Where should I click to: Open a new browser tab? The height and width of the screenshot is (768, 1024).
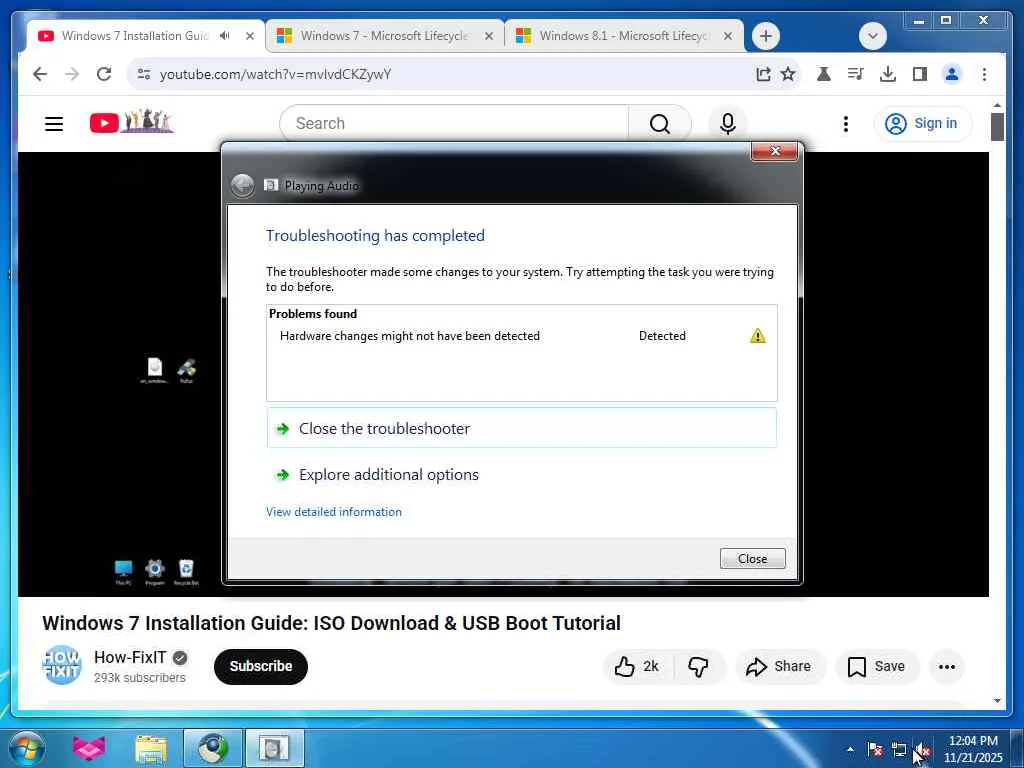coord(766,36)
